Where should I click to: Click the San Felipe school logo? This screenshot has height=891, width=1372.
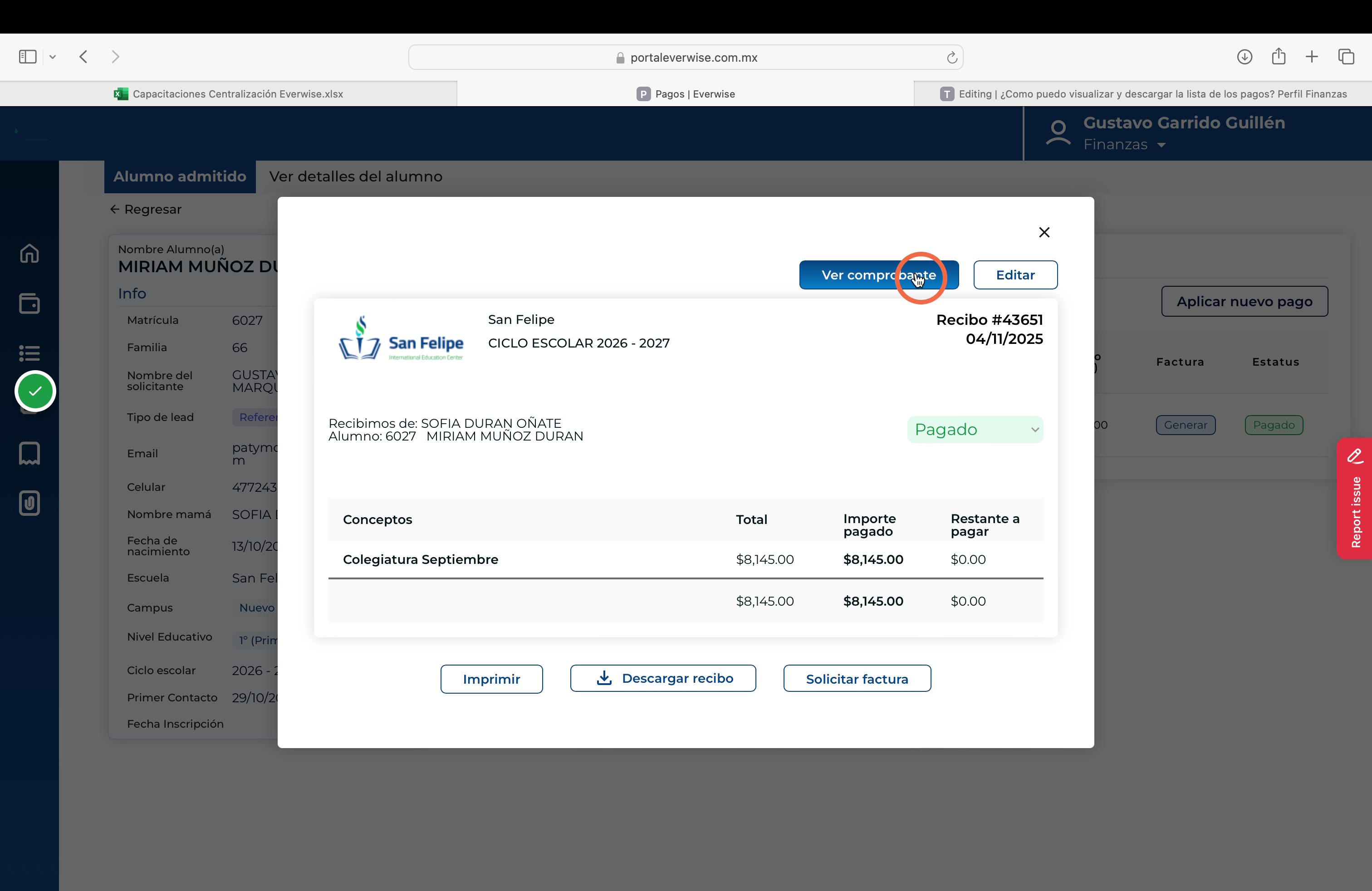(x=401, y=338)
